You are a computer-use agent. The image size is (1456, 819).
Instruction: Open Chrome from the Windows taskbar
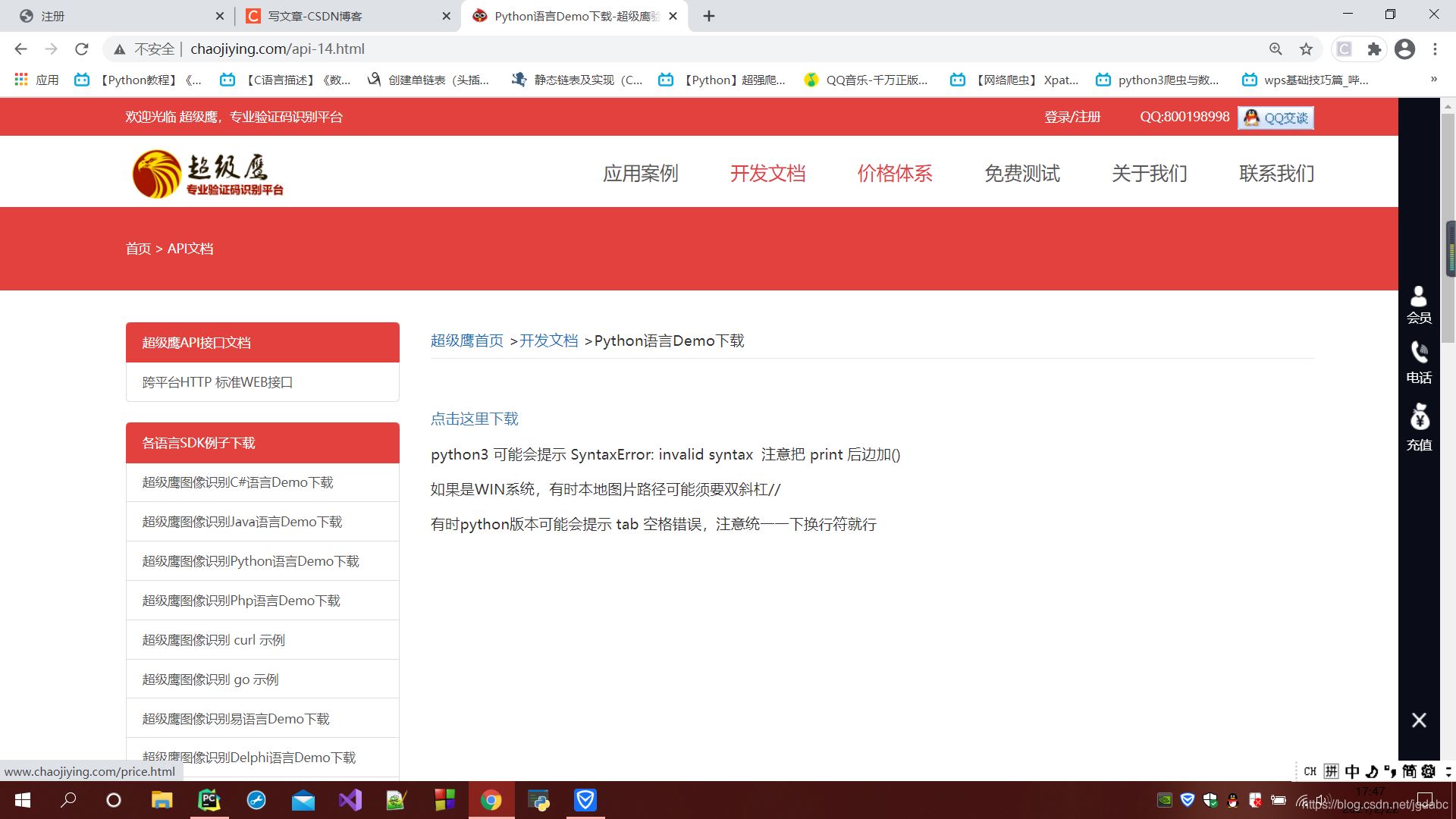pyautogui.click(x=491, y=800)
